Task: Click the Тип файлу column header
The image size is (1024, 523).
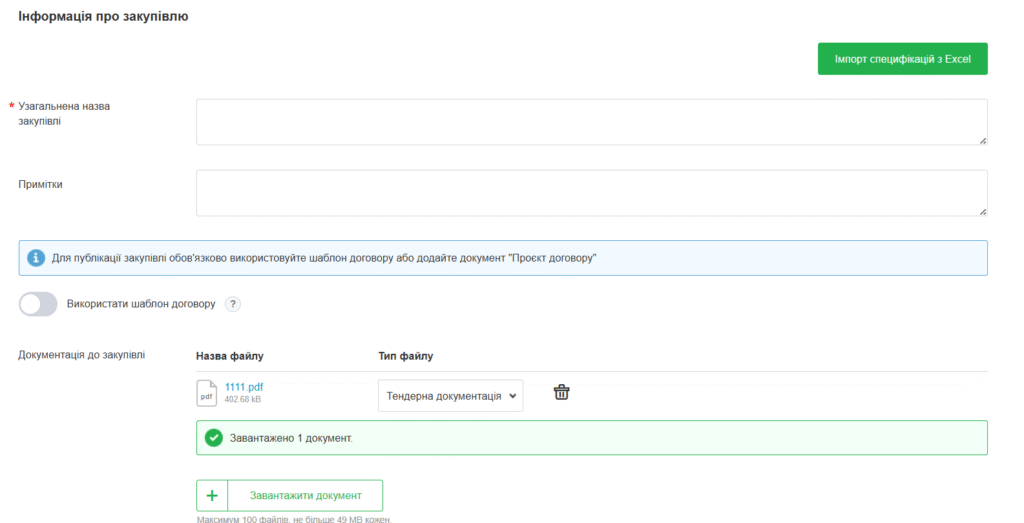Action: [x=405, y=356]
